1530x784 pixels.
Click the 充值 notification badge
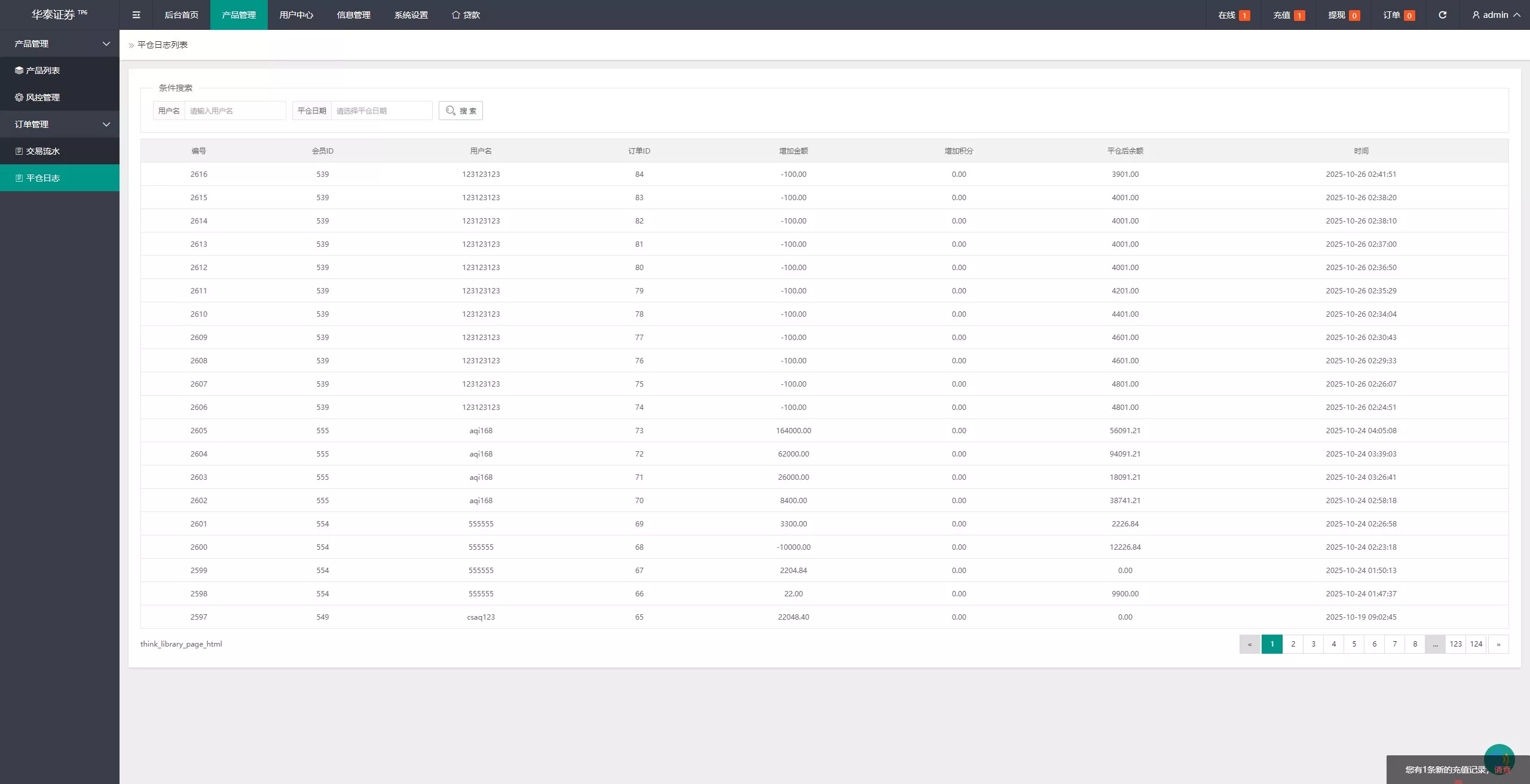coord(1299,16)
